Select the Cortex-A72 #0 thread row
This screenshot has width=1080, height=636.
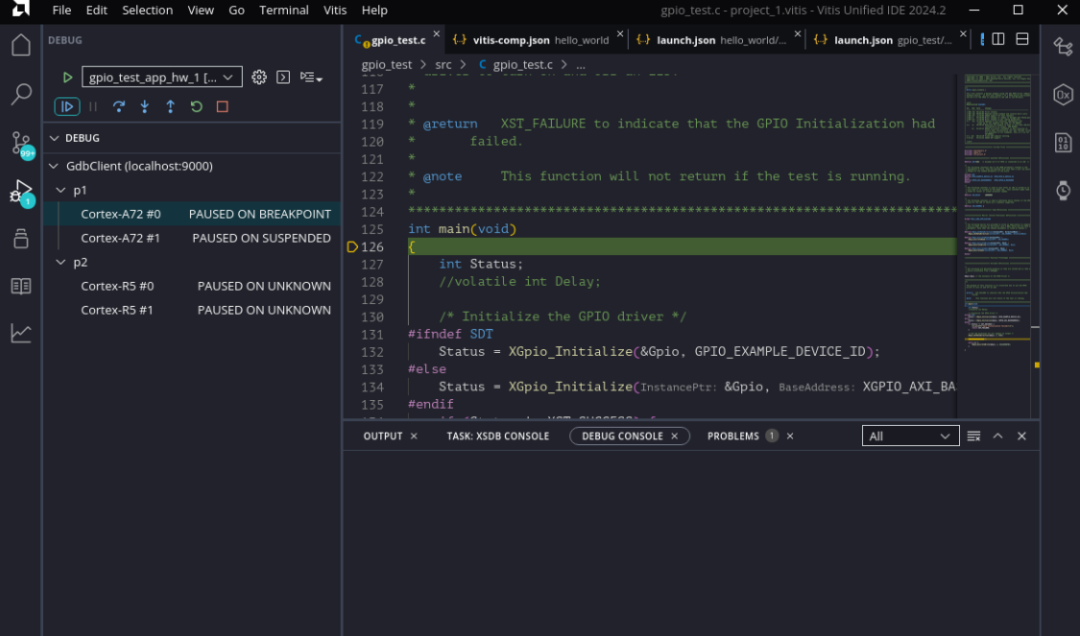pyautogui.click(x=192, y=214)
